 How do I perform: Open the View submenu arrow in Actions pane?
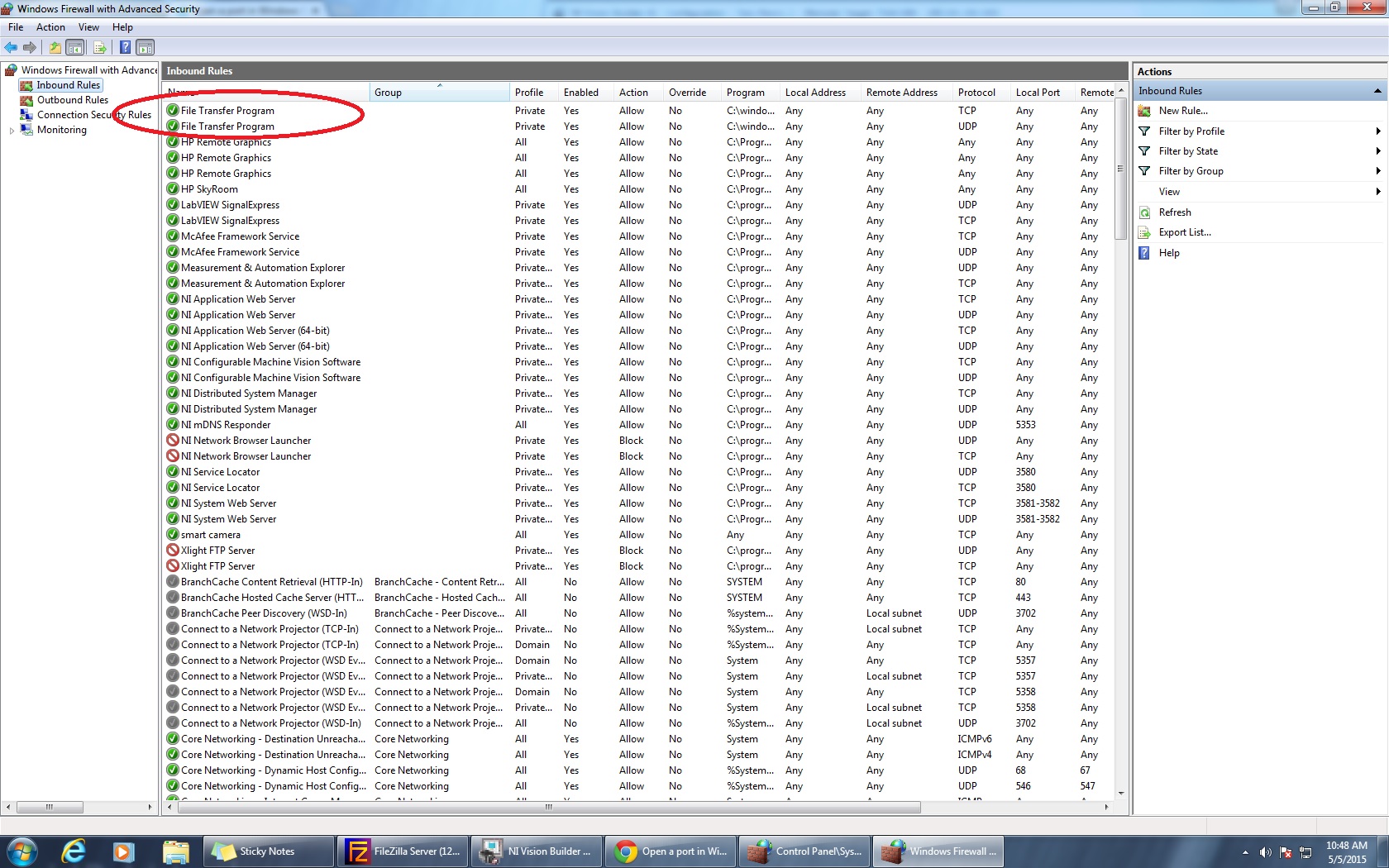1378,192
